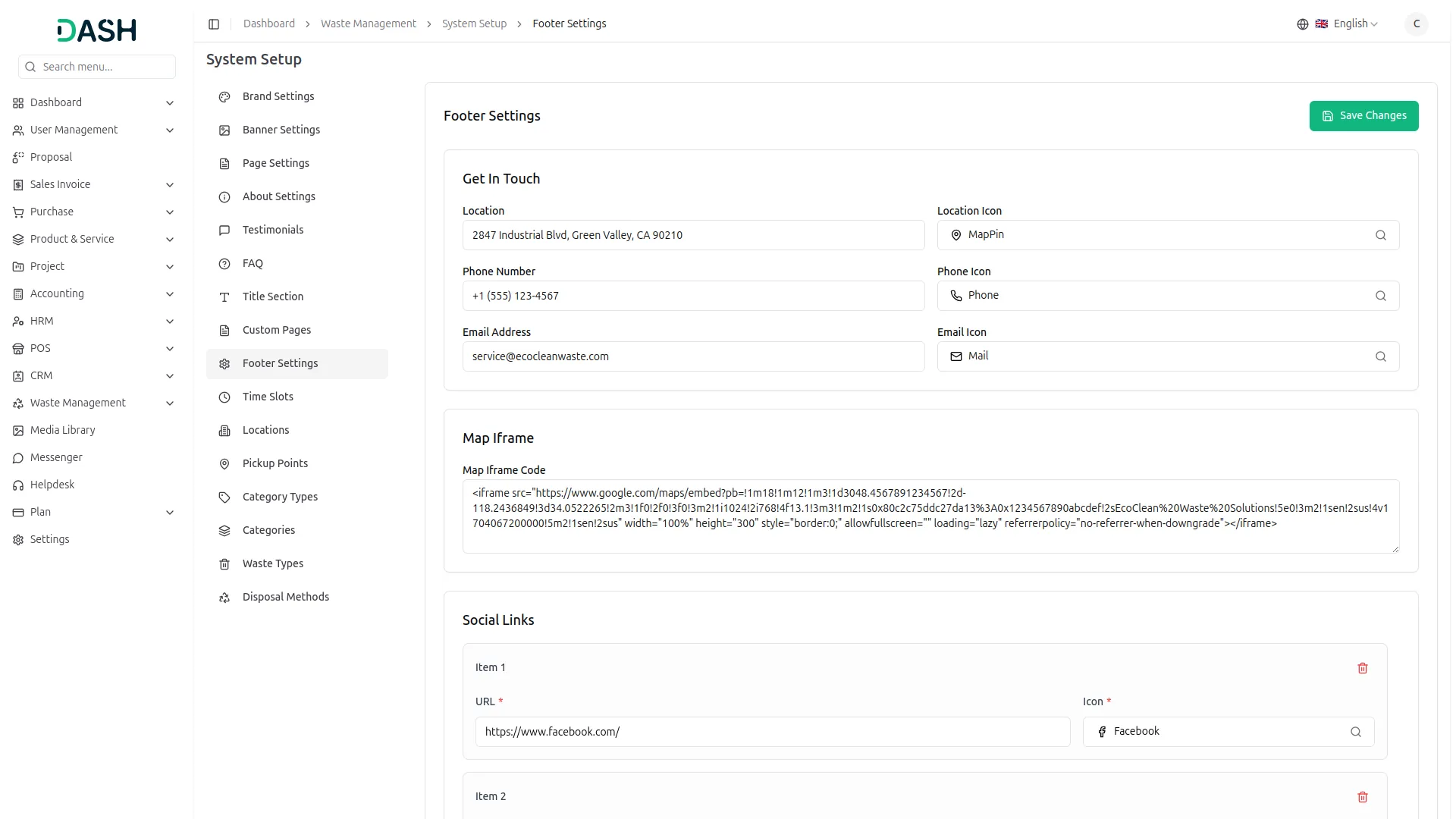Click search icon in Phone Icon field
Viewport: 1456px width, 819px height.
point(1380,296)
